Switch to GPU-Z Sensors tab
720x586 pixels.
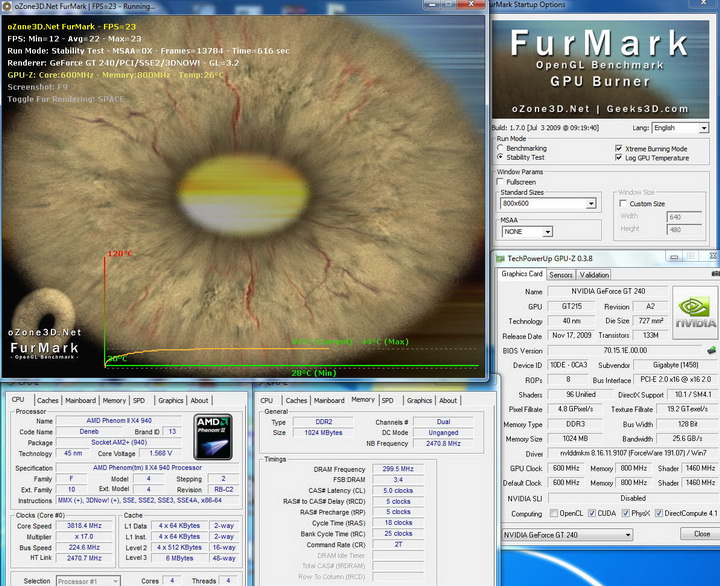click(x=561, y=275)
